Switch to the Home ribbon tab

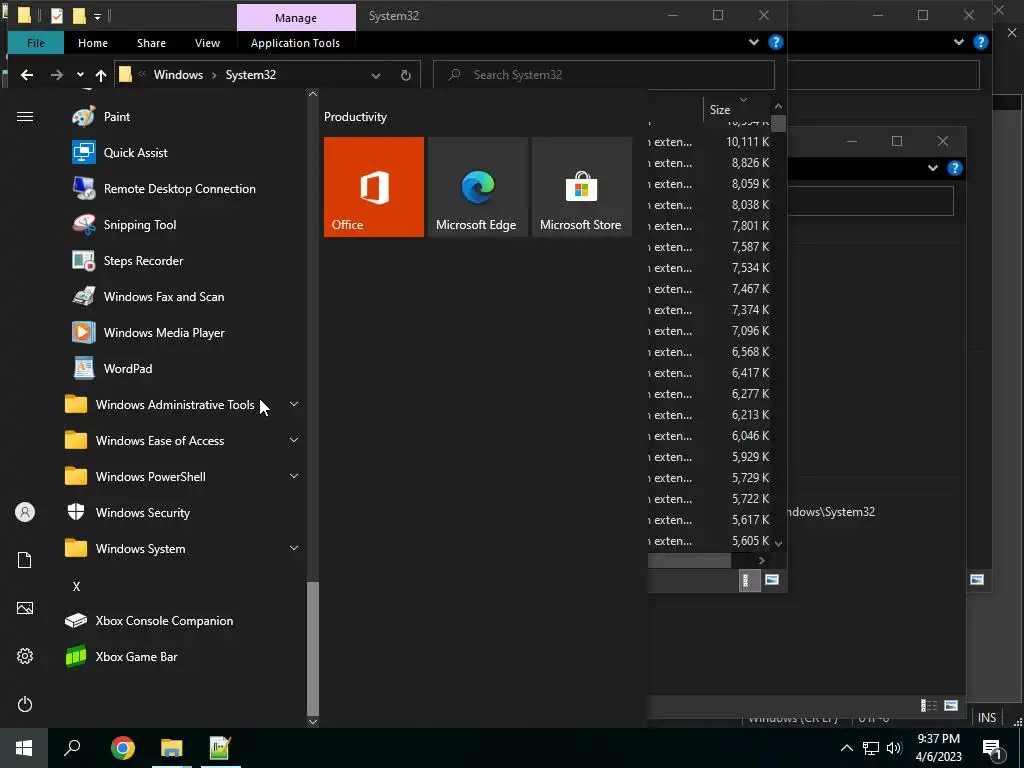coord(93,43)
